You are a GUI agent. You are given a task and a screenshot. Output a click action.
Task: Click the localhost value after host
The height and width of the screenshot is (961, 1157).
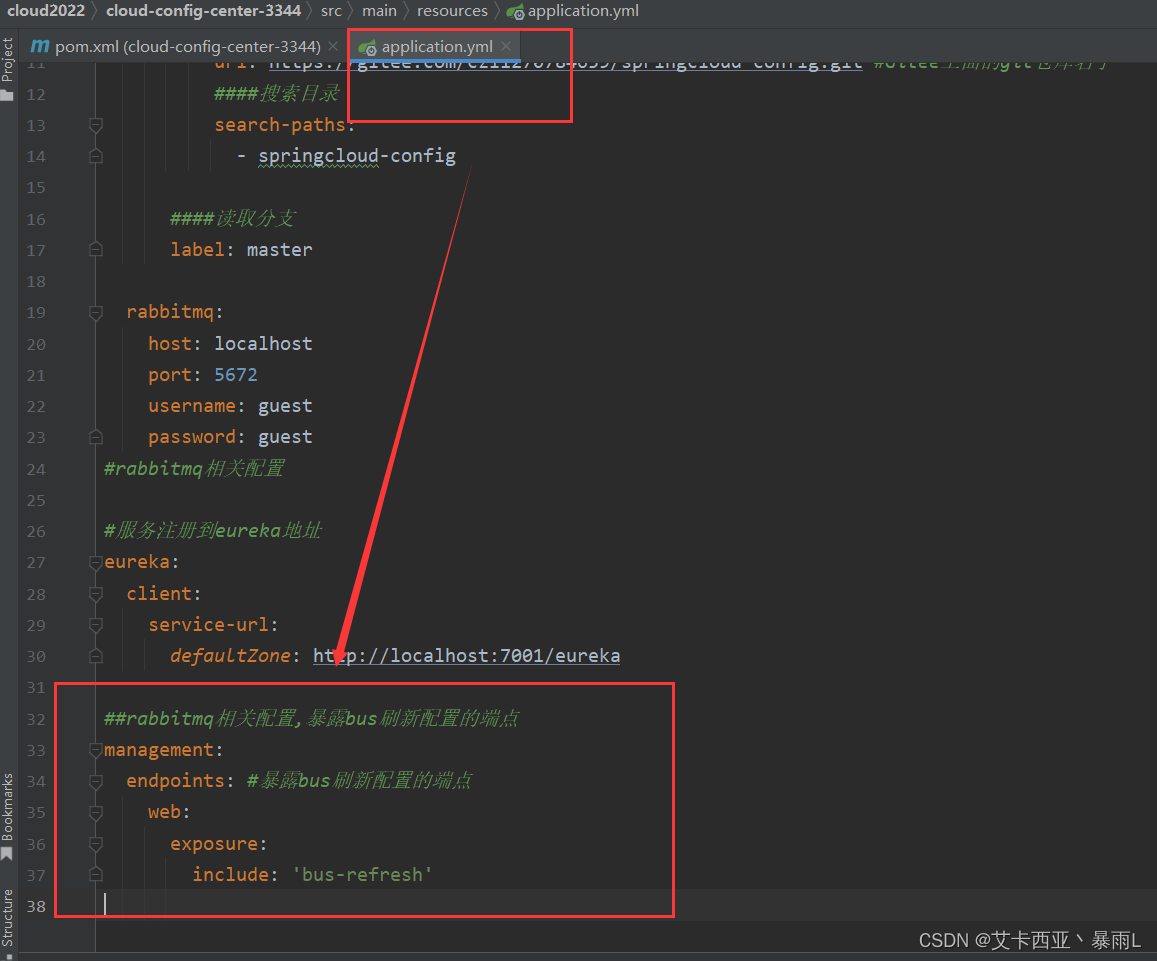pos(263,343)
